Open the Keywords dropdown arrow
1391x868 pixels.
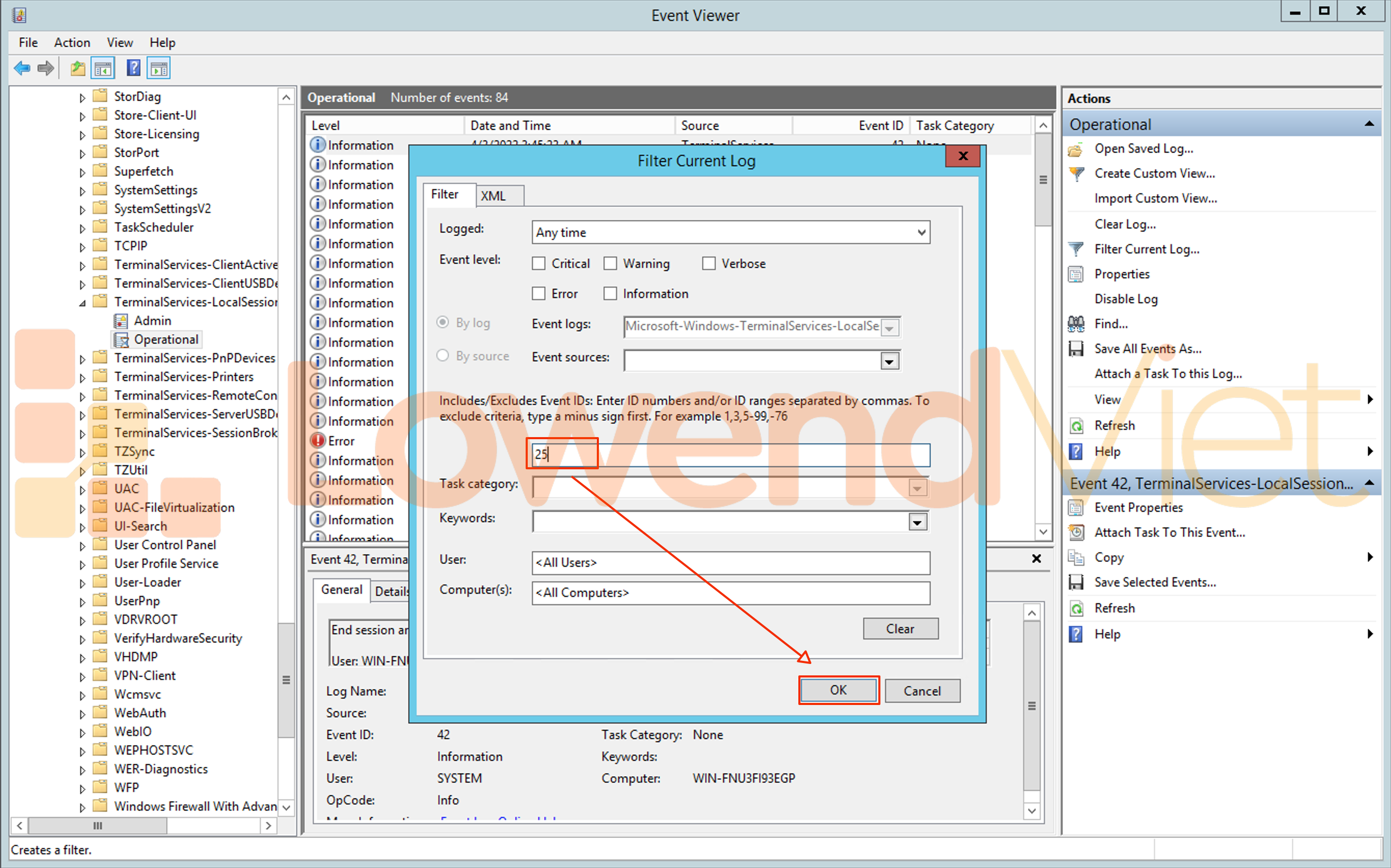click(917, 522)
